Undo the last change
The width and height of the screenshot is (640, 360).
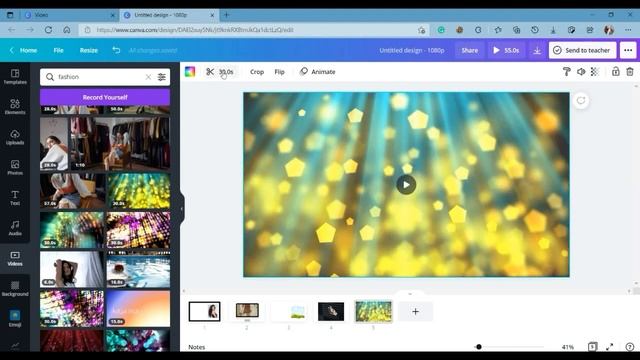116,50
